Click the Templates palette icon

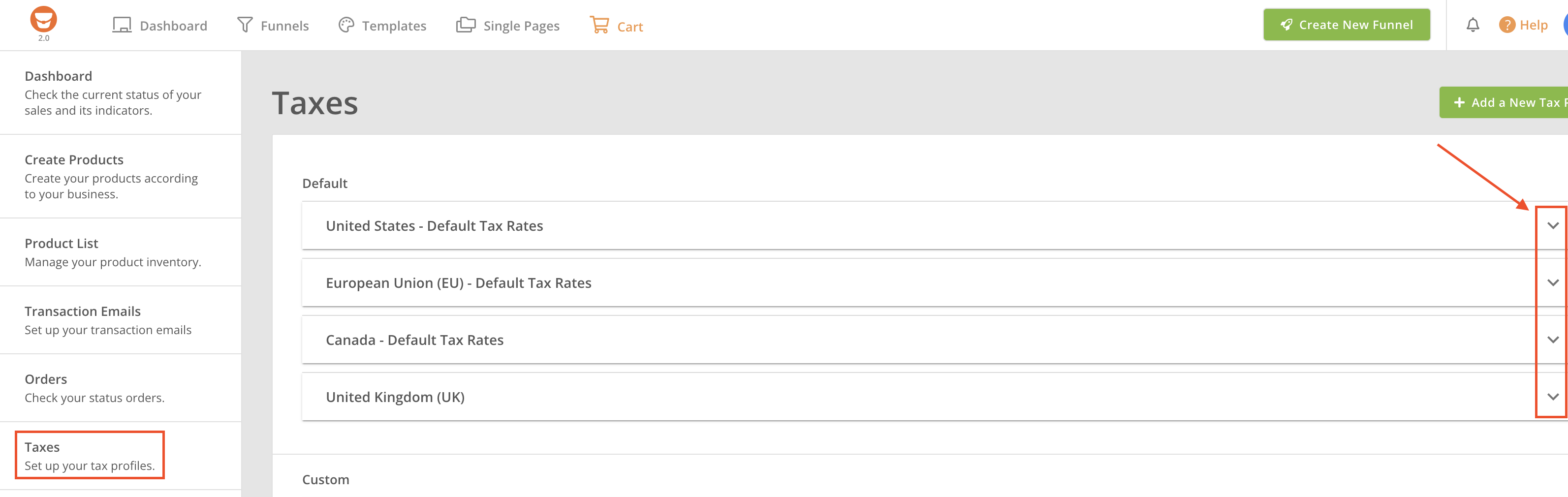346,26
